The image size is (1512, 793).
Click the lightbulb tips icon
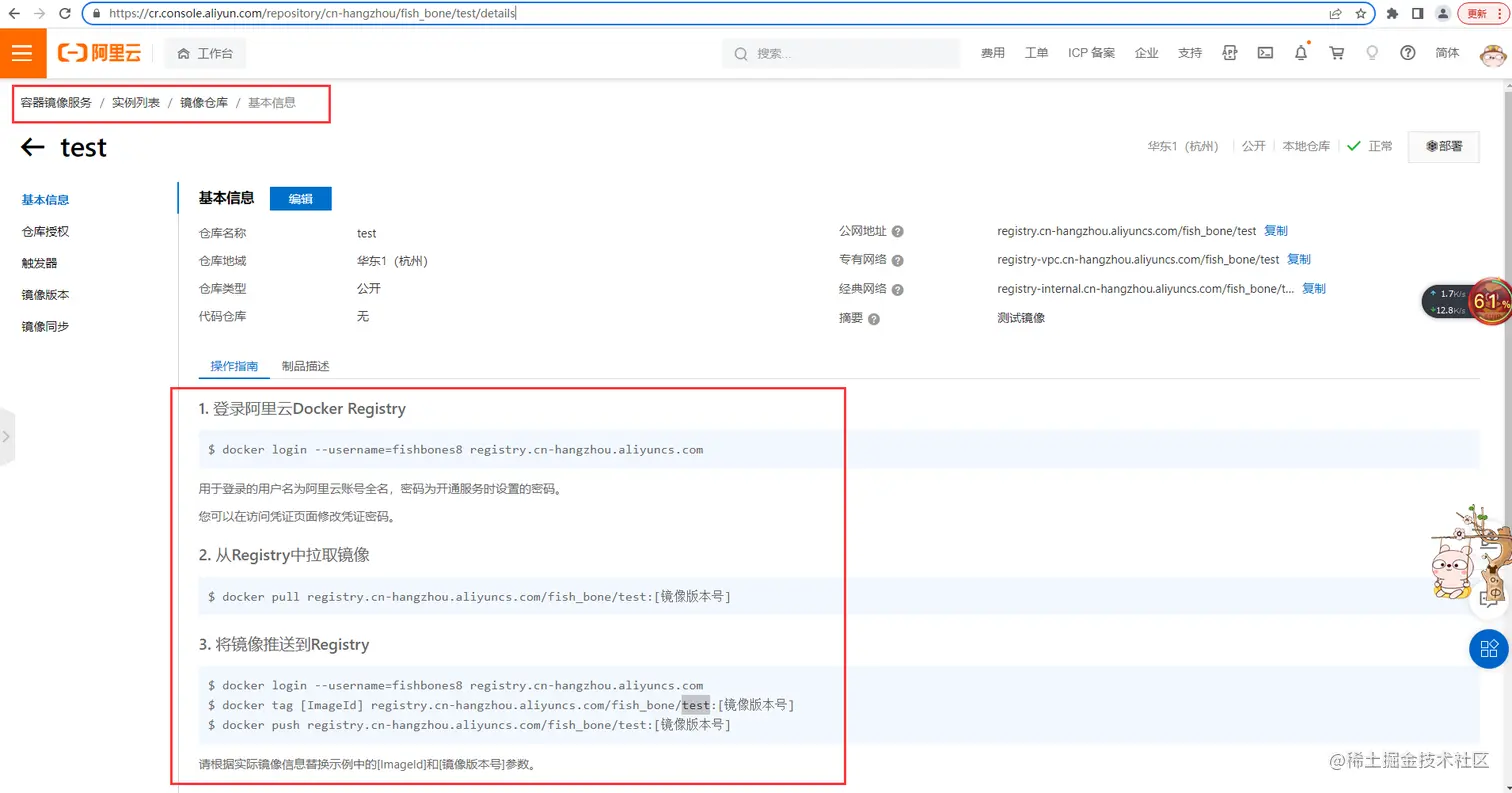[x=1372, y=53]
